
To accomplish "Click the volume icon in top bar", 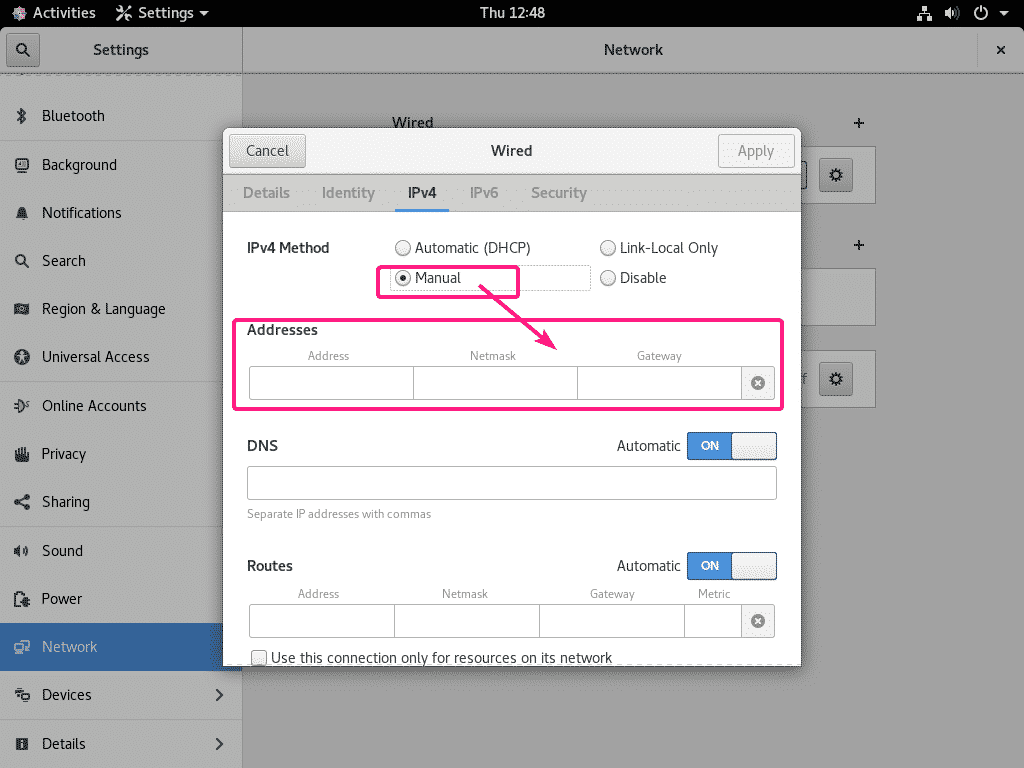I will pyautogui.click(x=952, y=13).
